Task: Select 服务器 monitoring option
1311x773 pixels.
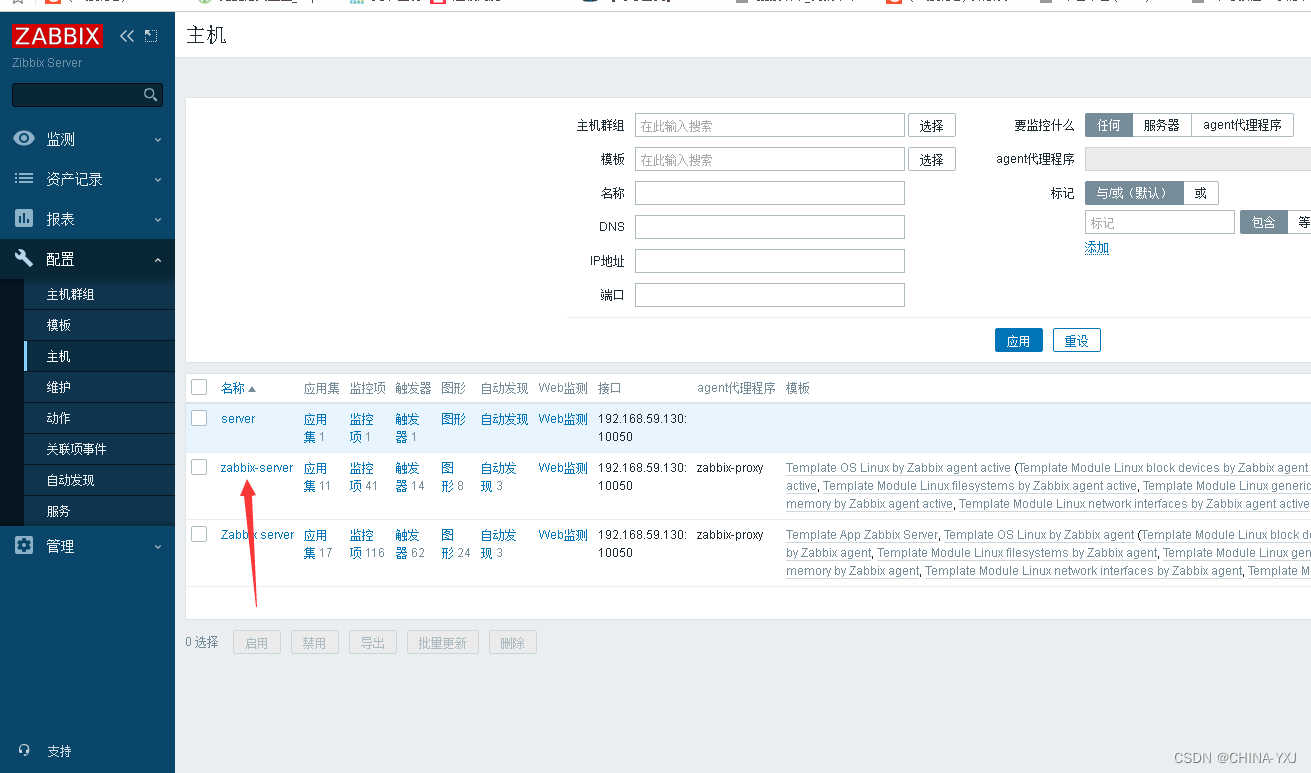Action: (1161, 125)
